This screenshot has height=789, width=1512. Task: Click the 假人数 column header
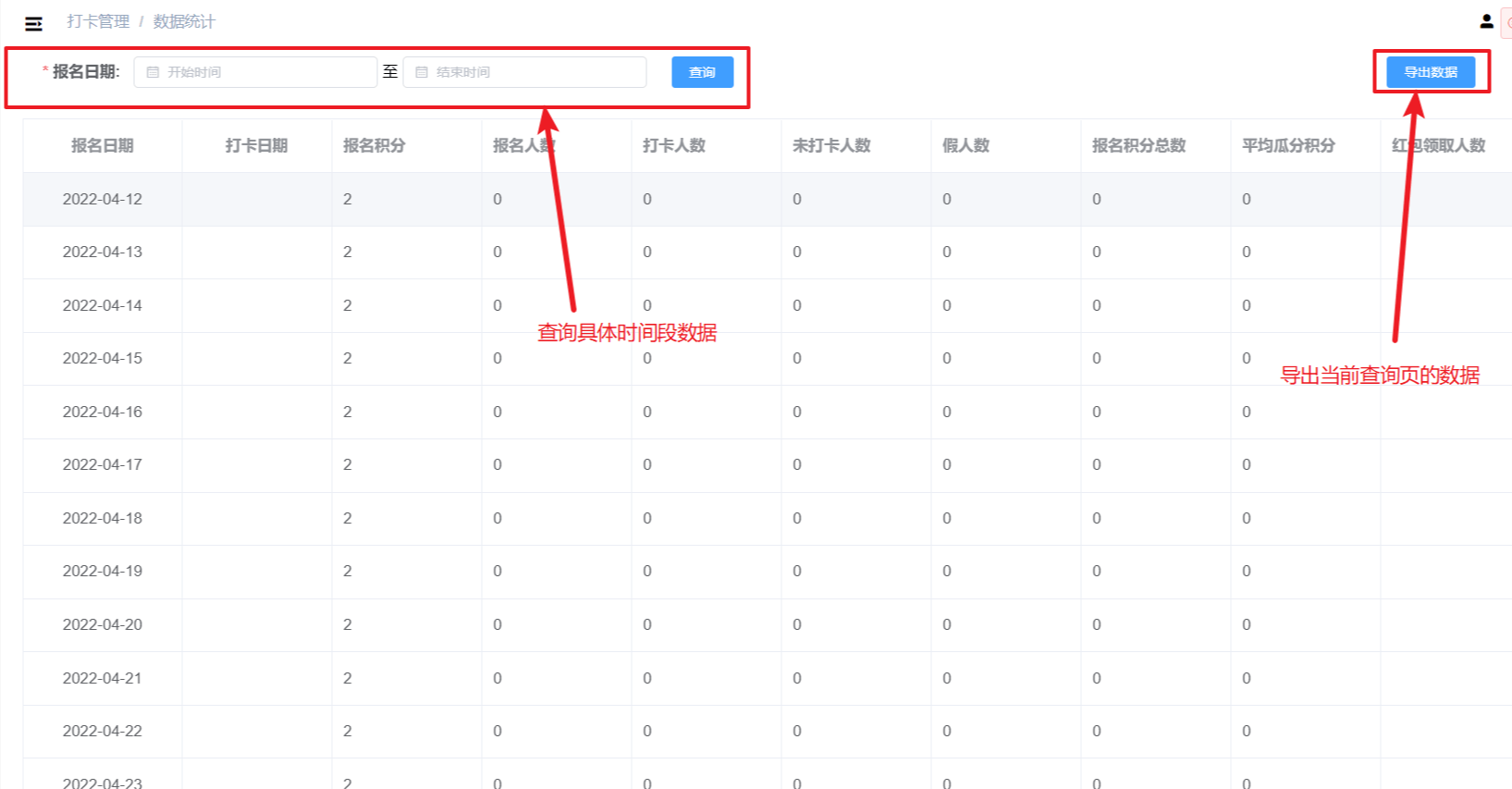965,145
